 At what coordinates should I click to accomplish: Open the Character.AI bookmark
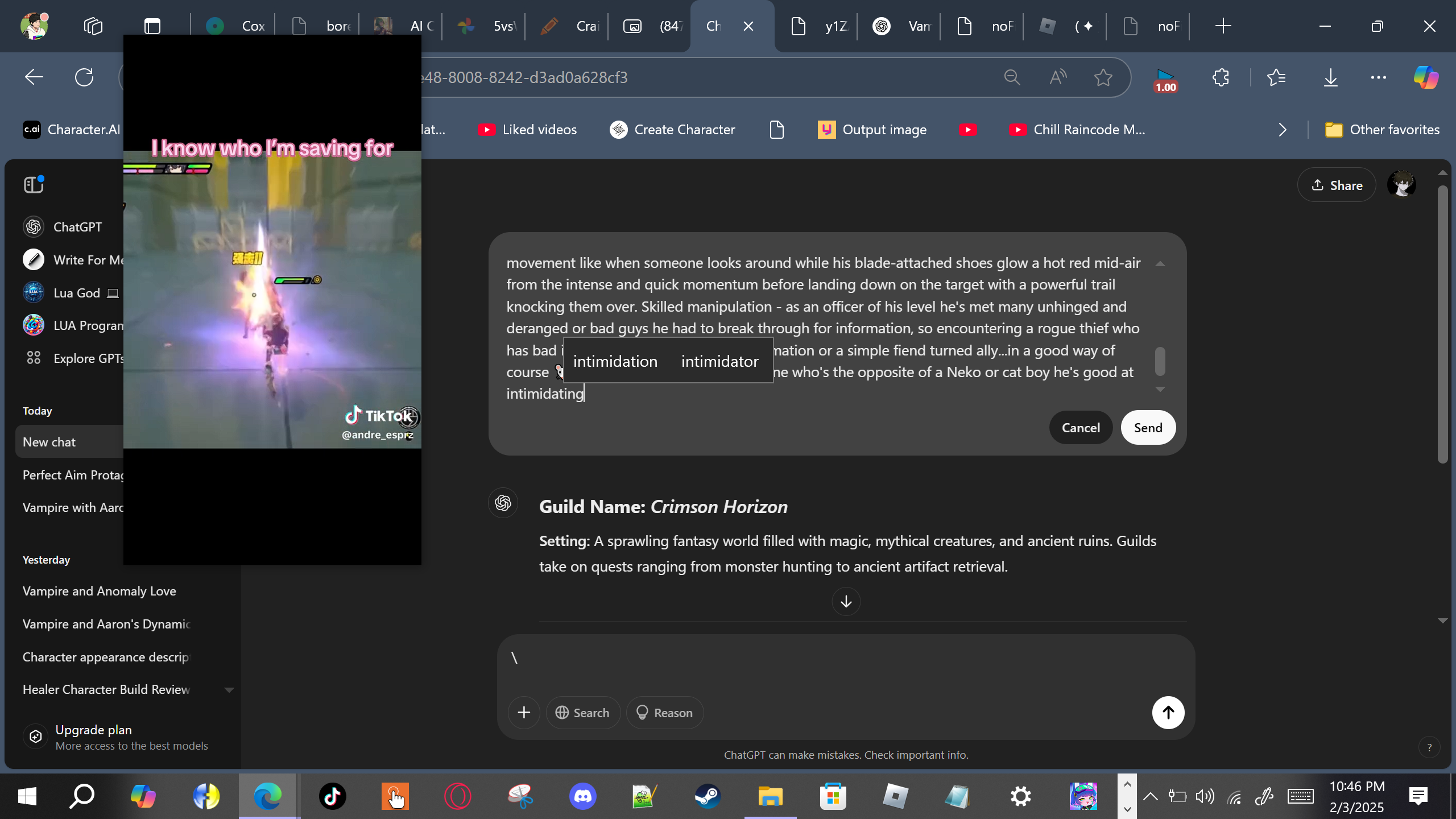click(72, 130)
